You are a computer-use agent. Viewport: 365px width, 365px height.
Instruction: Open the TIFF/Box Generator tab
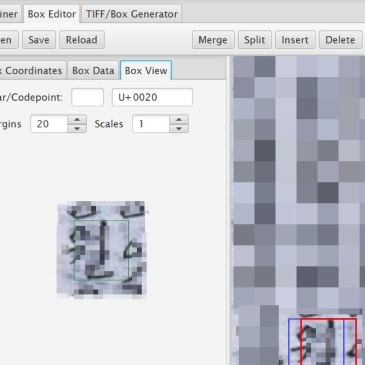tap(132, 14)
